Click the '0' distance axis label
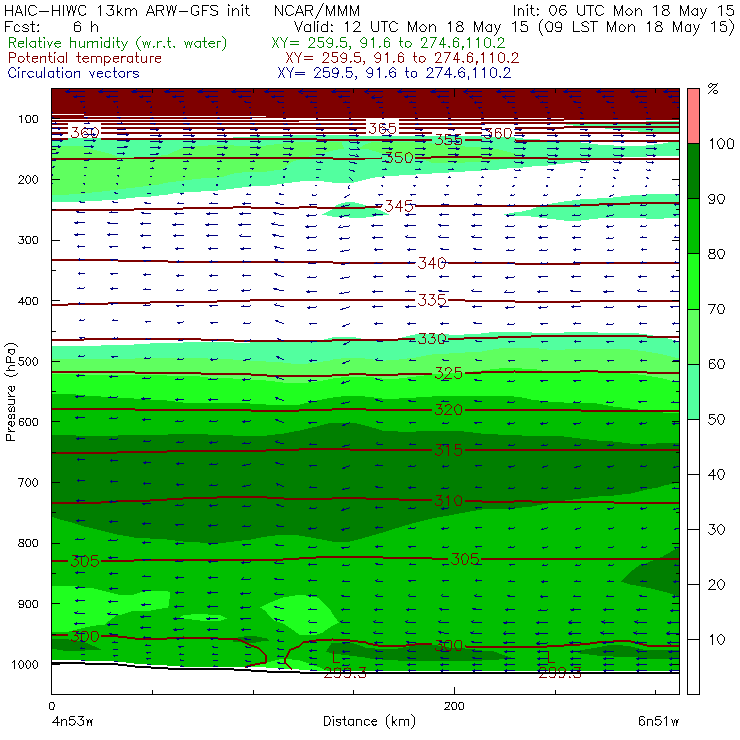Viewport: 740px width, 740px height. click(51, 706)
